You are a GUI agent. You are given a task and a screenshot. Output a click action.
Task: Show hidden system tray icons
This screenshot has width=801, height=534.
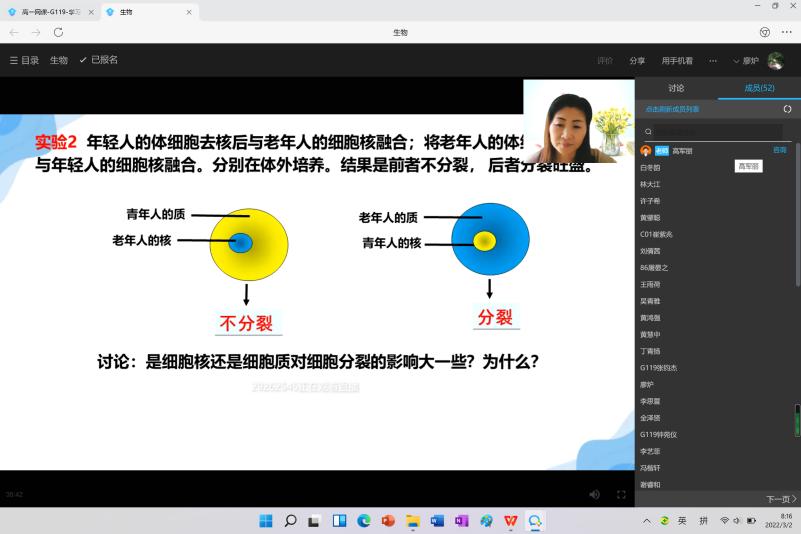coord(647,521)
